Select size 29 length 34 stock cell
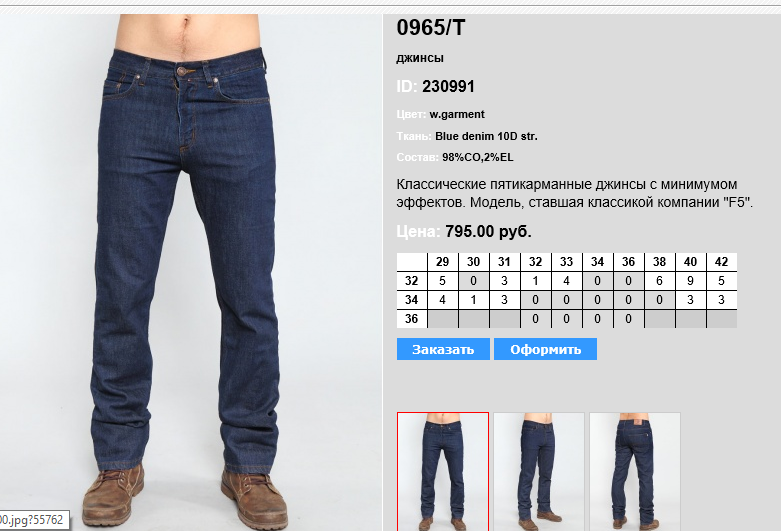This screenshot has width=781, height=531. click(442, 300)
